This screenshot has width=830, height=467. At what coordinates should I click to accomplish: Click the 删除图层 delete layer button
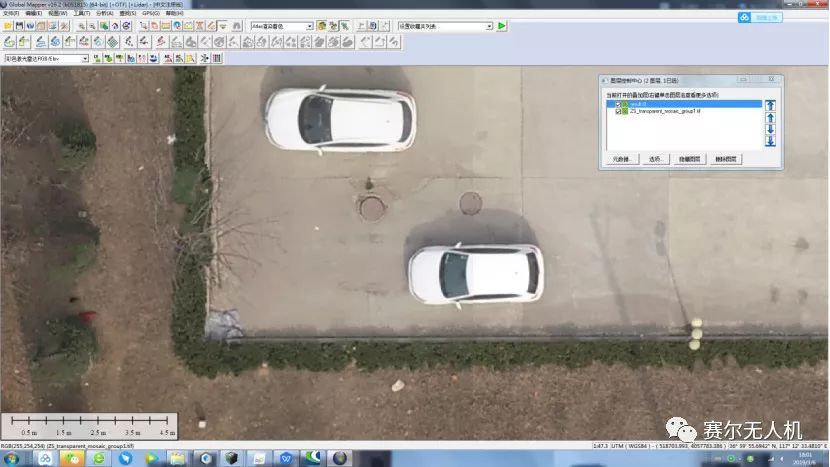click(x=725, y=159)
